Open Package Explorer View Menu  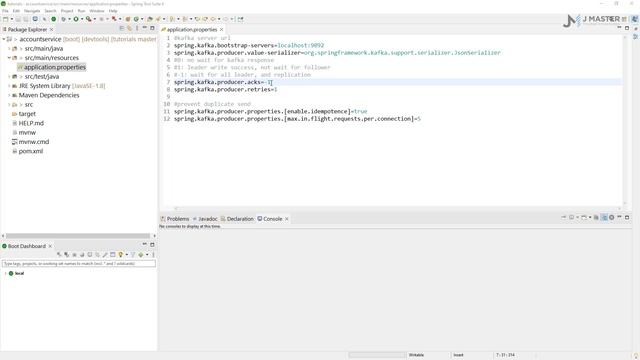tap(137, 28)
